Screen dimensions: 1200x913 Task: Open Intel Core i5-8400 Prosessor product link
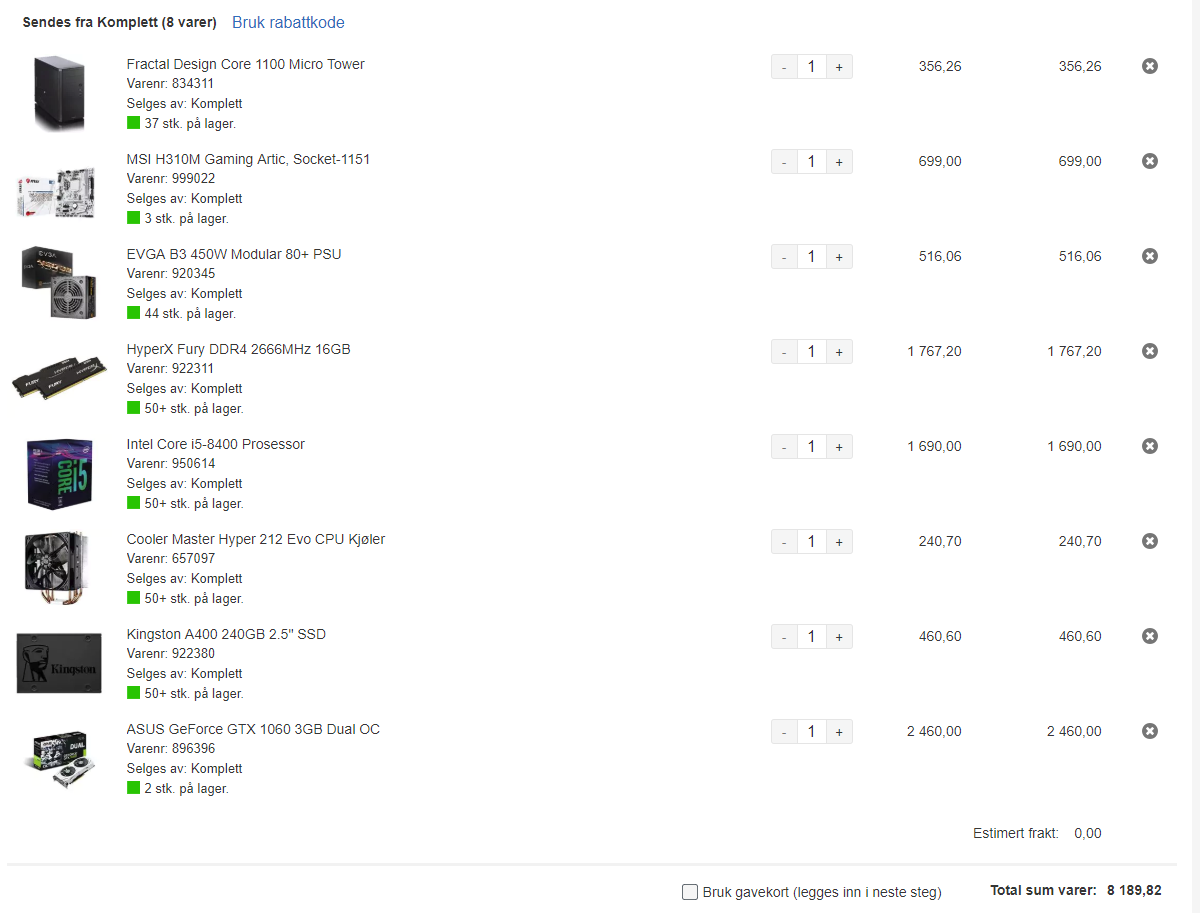[216, 444]
